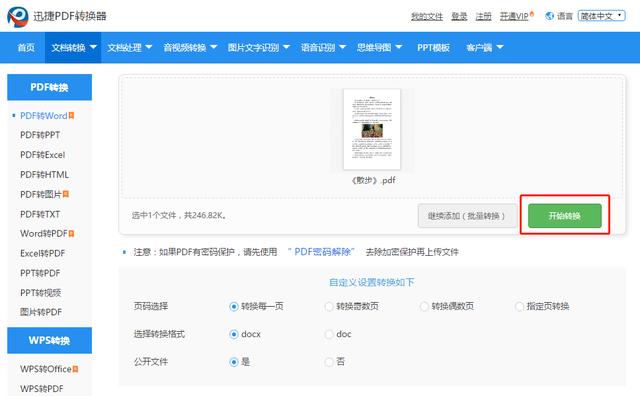Expand the 音视频转换 nav menu
The image size is (640, 396).
[x=190, y=47]
